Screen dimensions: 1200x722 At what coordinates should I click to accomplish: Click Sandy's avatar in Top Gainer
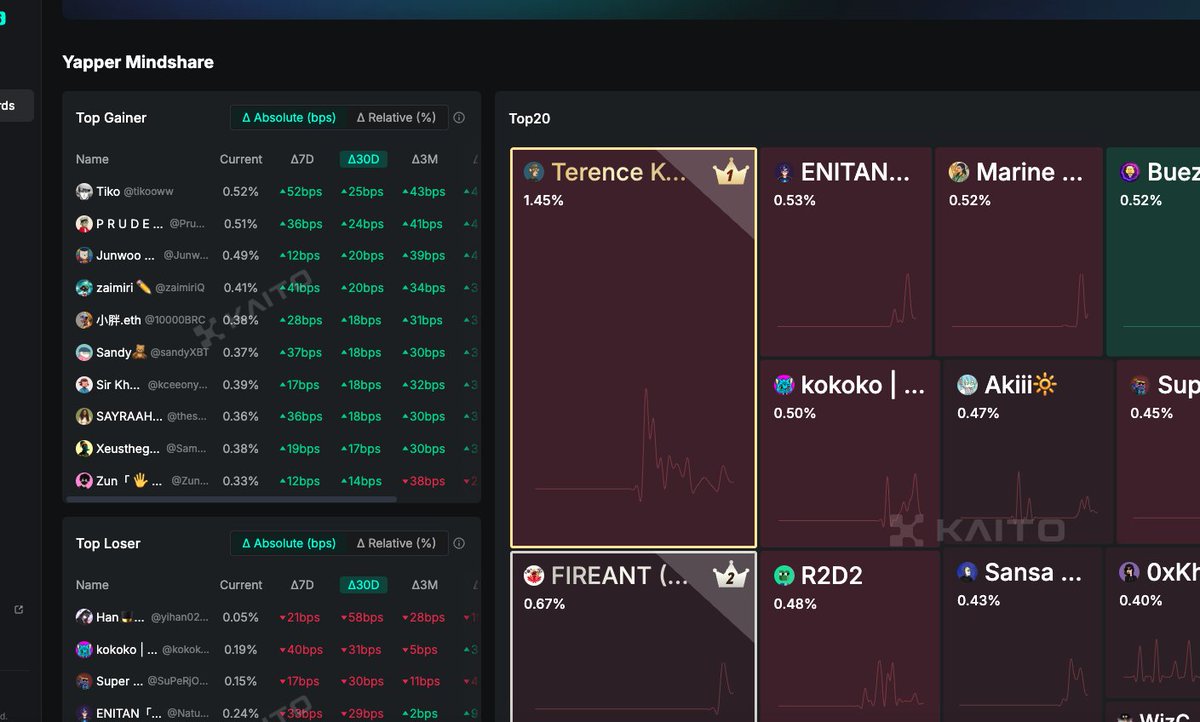pyautogui.click(x=85, y=352)
